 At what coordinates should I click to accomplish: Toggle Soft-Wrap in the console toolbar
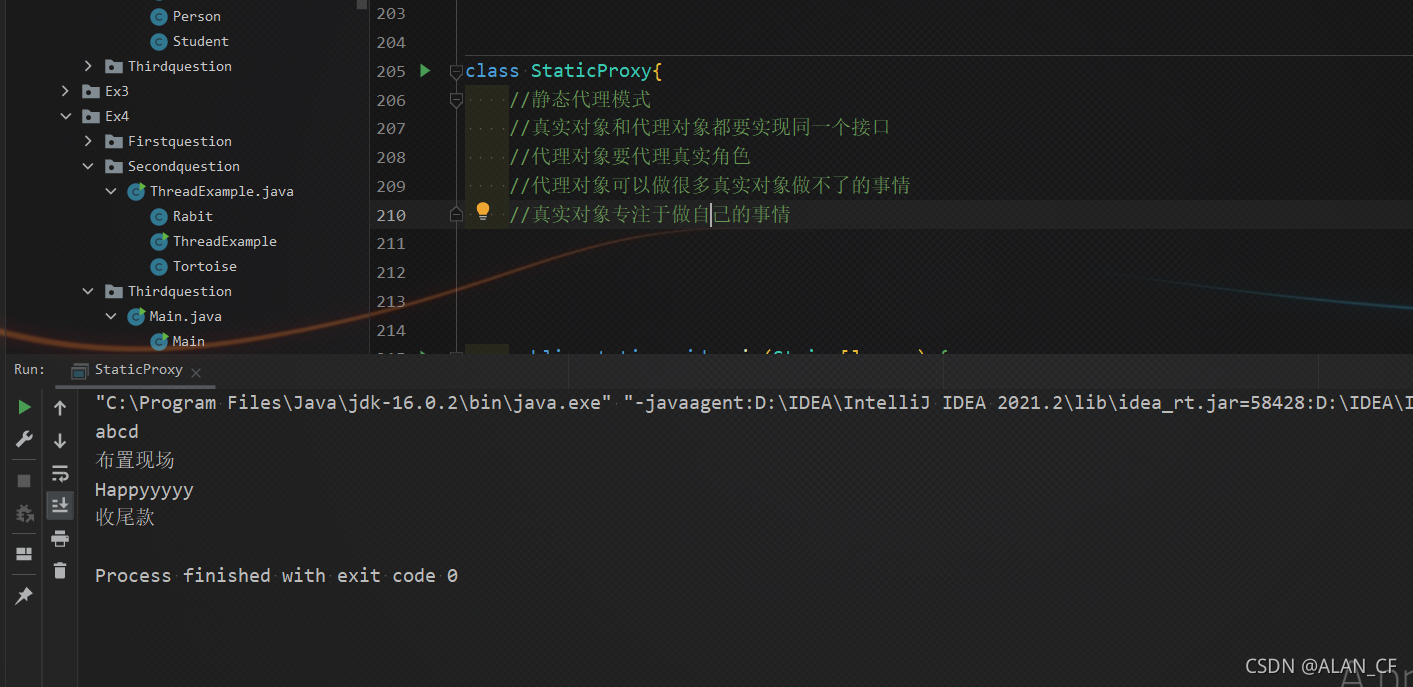(60, 473)
